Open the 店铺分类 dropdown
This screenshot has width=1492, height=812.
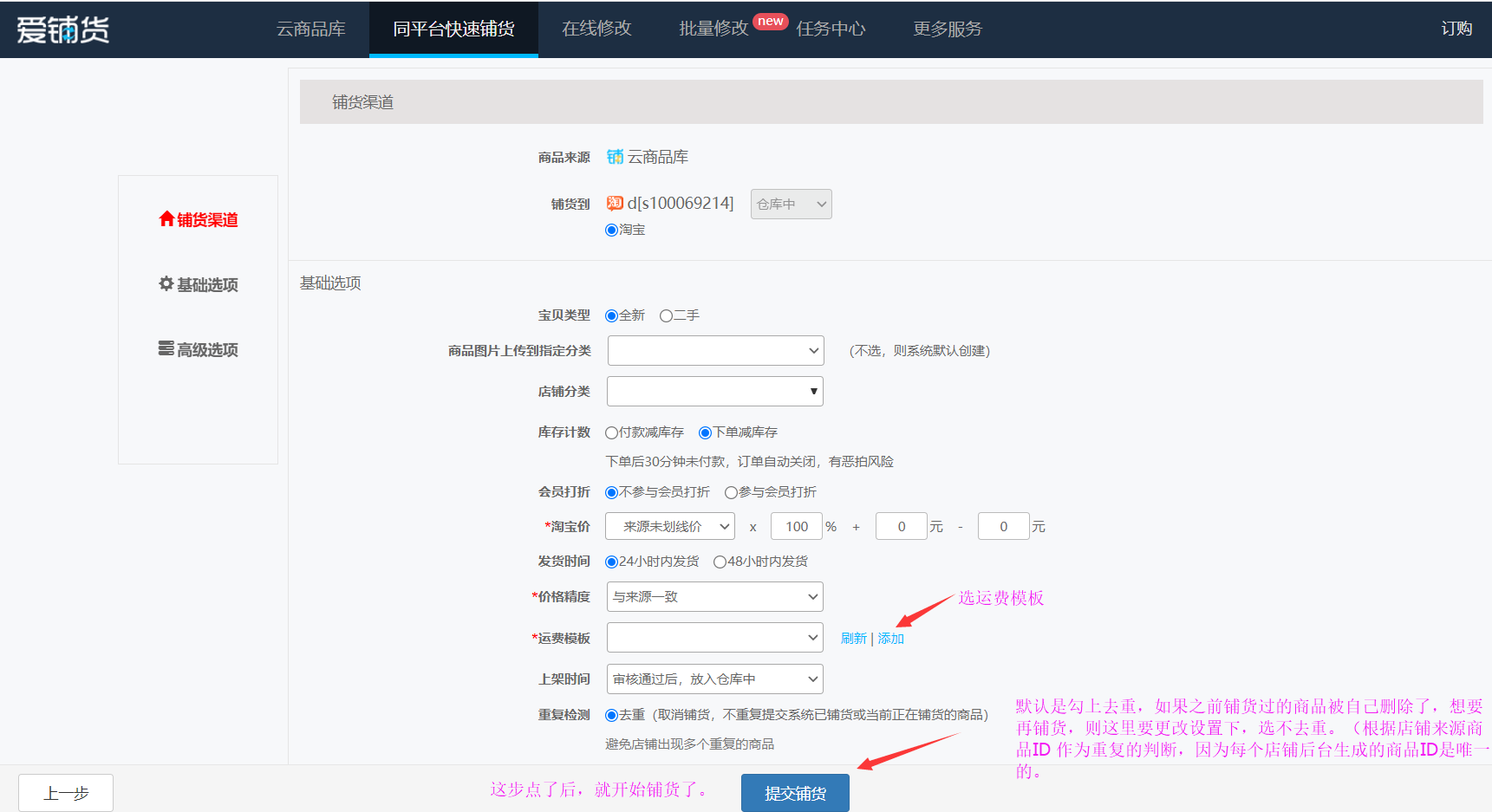click(x=715, y=392)
